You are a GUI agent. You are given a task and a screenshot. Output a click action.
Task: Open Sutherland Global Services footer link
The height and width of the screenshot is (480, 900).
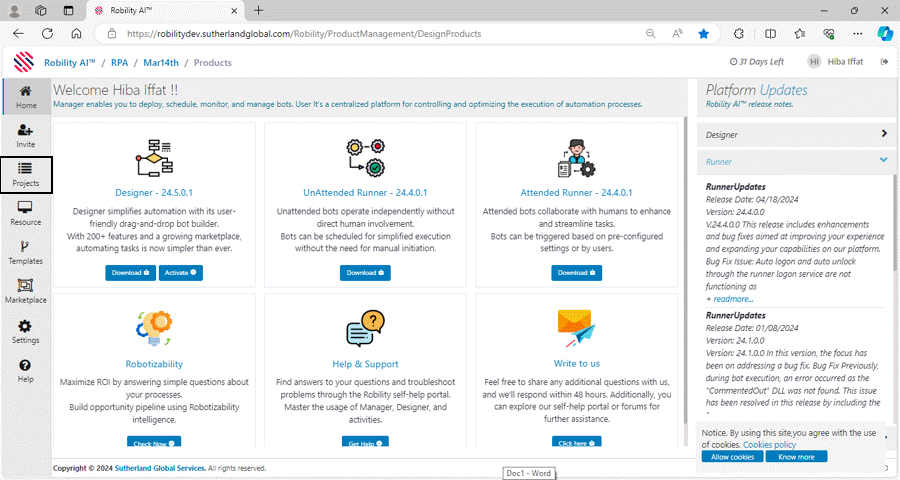point(160,469)
